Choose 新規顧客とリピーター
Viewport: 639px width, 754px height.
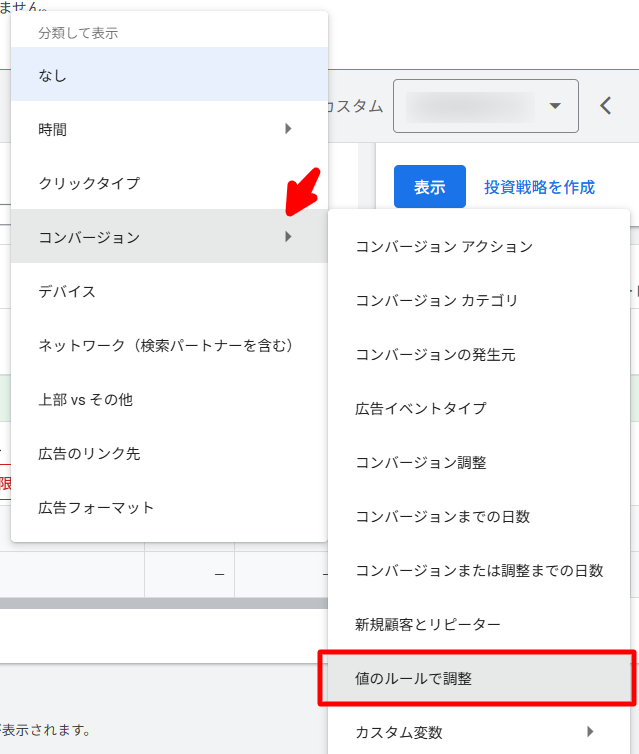479,624
